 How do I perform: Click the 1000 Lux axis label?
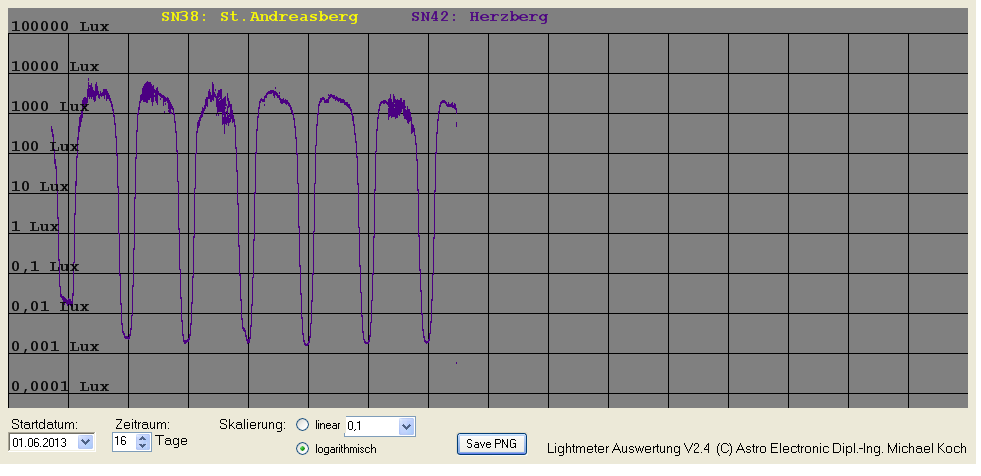tap(50, 107)
